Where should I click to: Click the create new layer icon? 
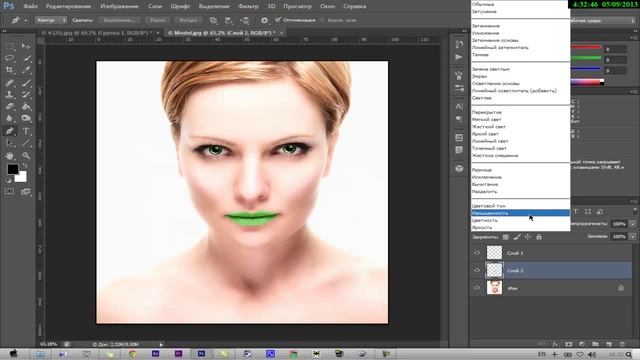click(x=609, y=344)
